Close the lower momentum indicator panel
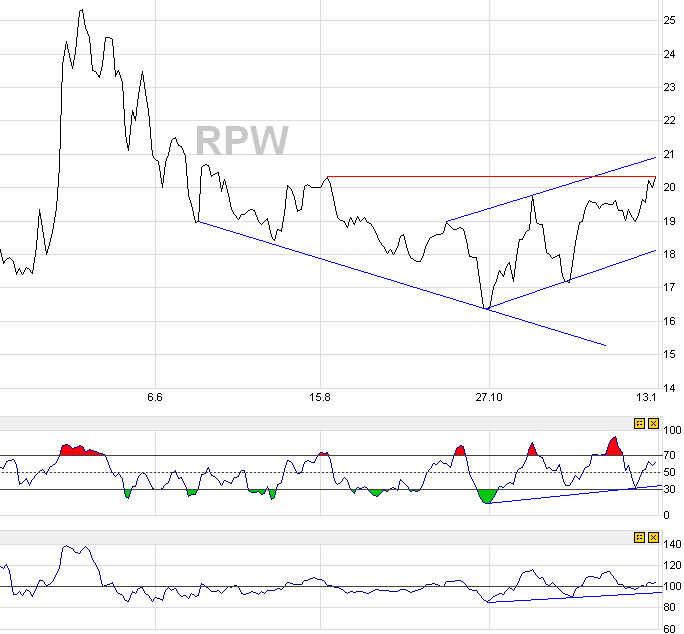Viewport: 684px width, 634px height. pos(653,537)
